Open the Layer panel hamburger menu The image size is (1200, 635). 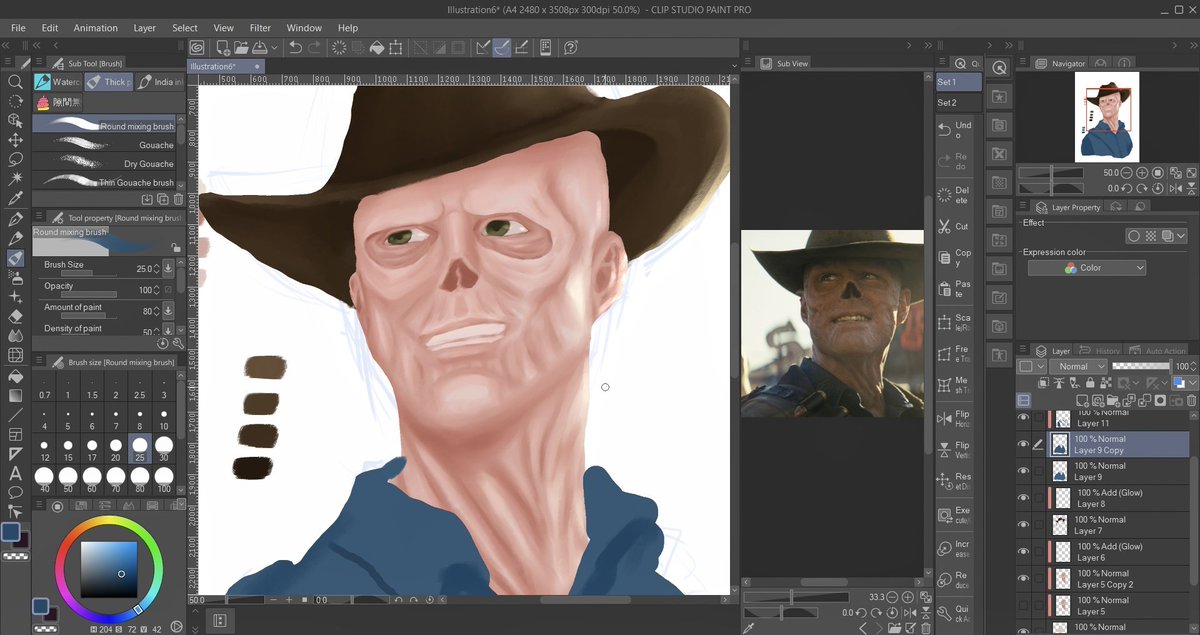1023,351
